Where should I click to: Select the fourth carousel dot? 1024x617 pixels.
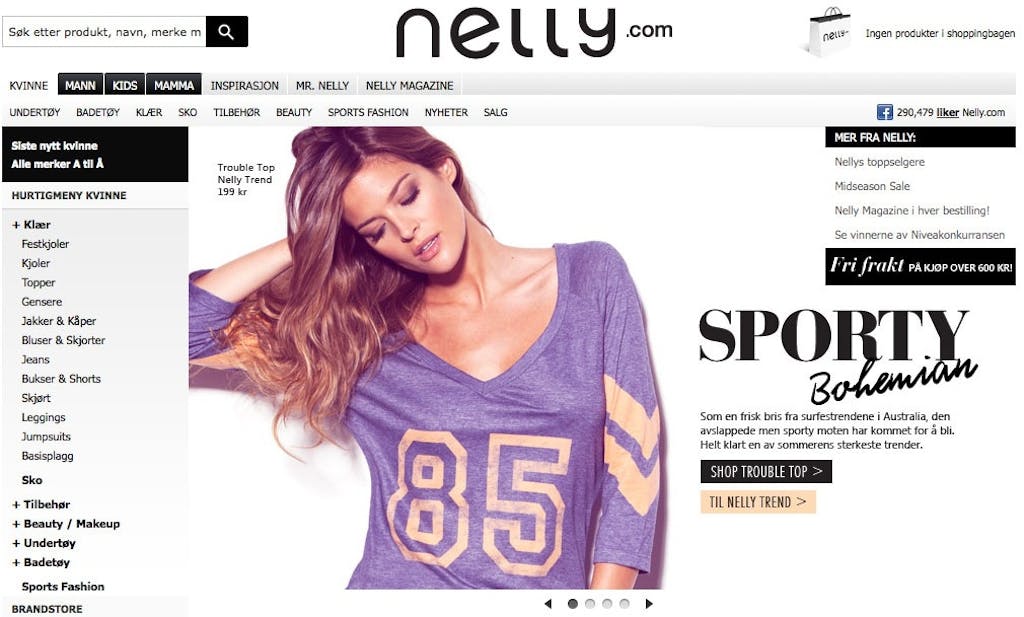pos(624,604)
